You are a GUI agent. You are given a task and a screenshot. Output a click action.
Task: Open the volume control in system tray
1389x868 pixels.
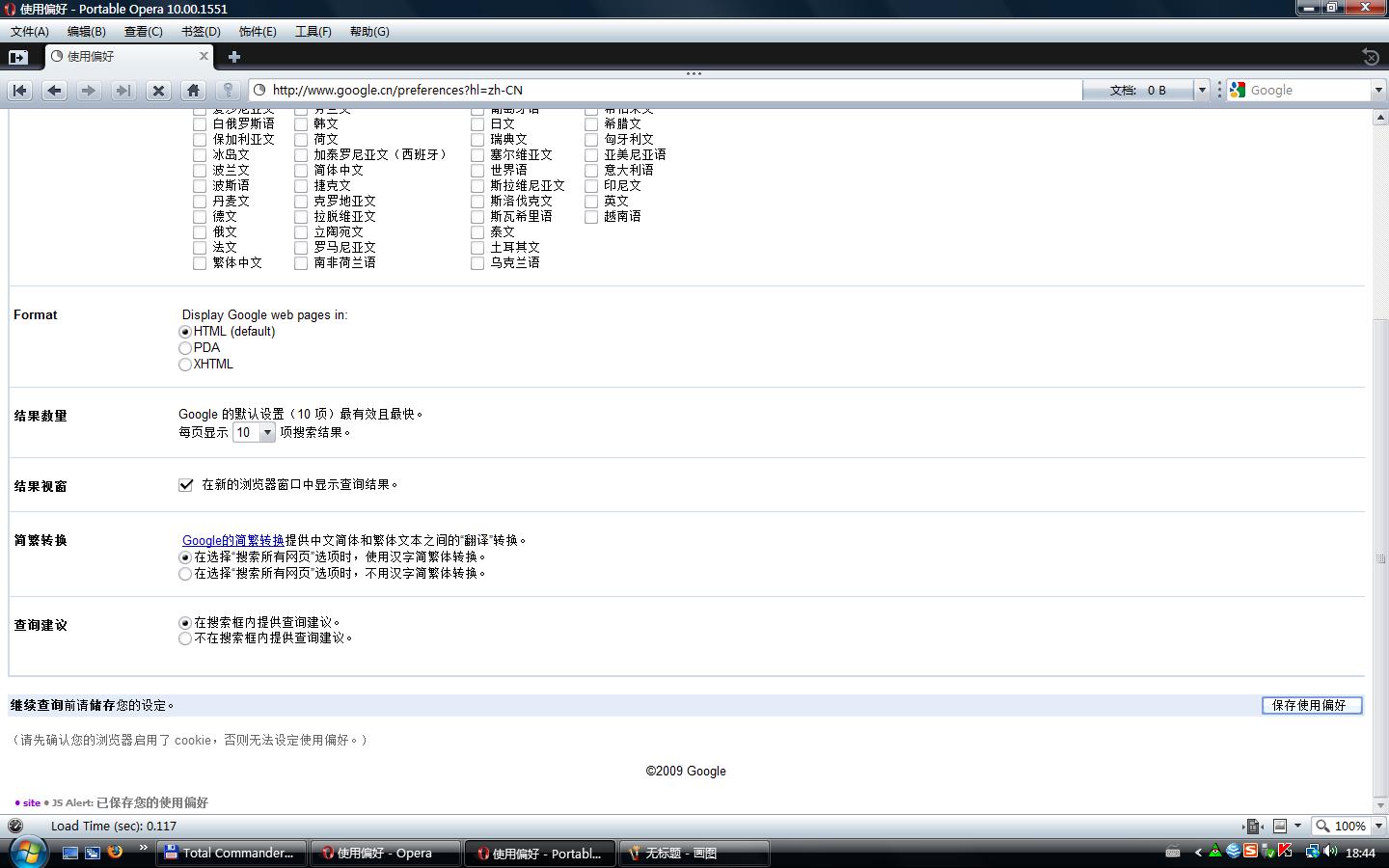pos(1330,852)
